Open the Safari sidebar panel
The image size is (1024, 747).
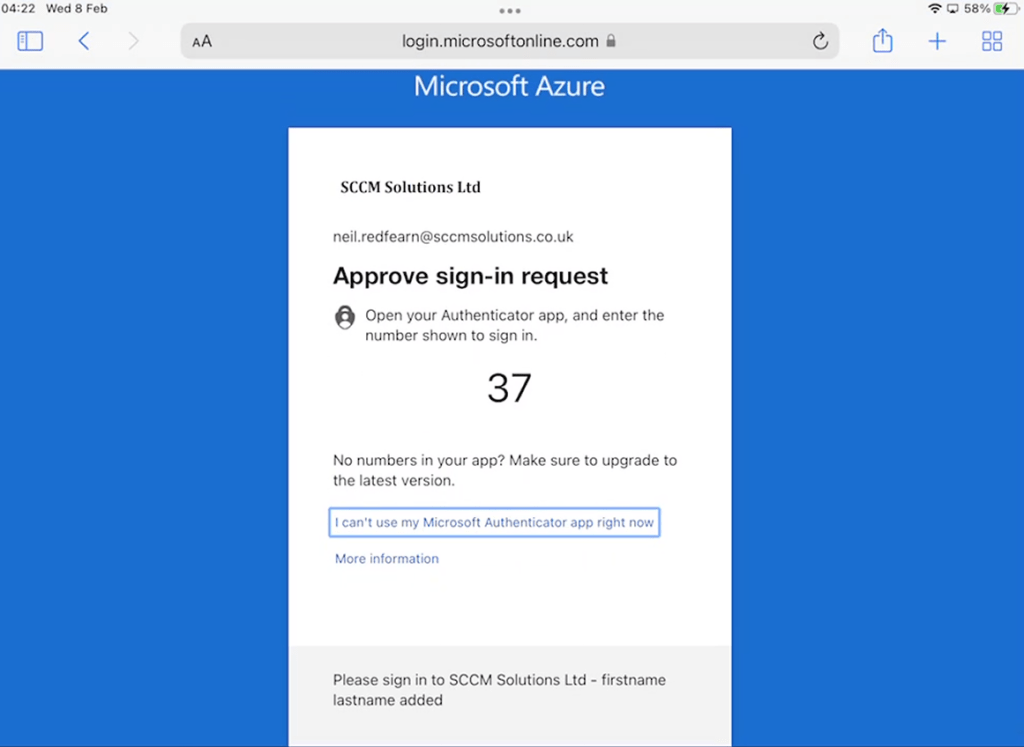click(x=30, y=41)
